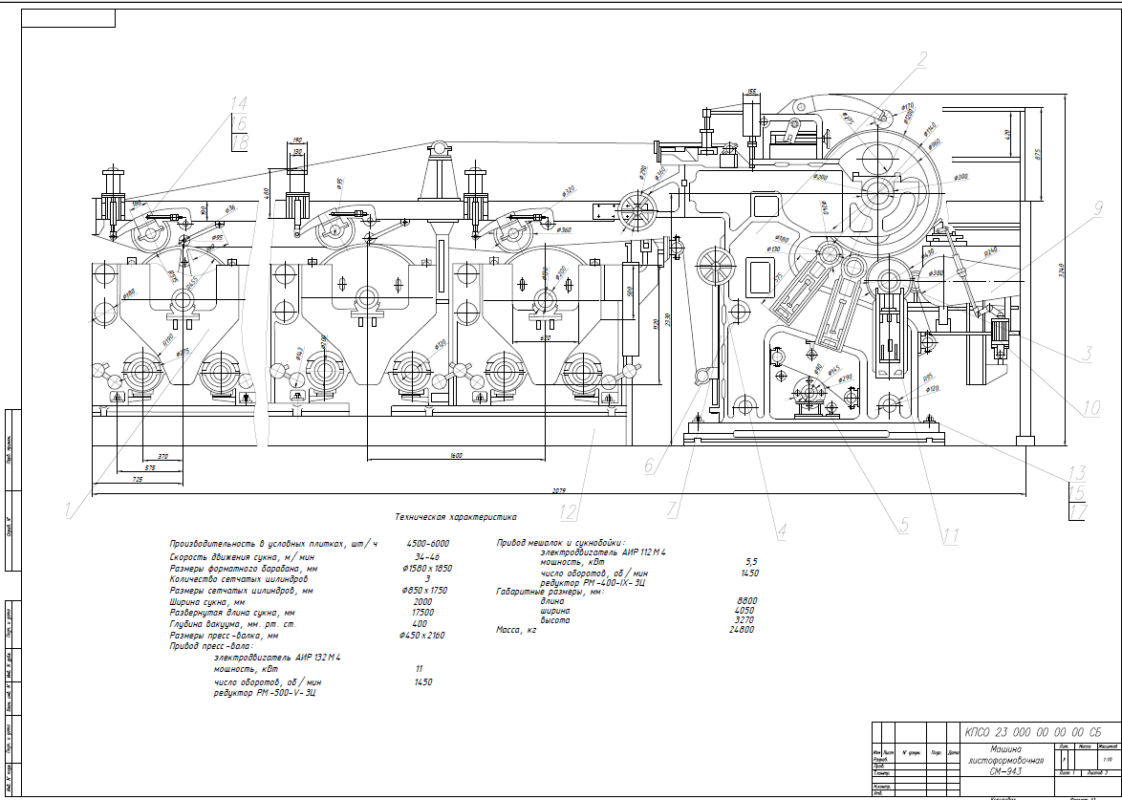
Task: Click the 'Техническая характеристика' heading
Action: tap(457, 517)
